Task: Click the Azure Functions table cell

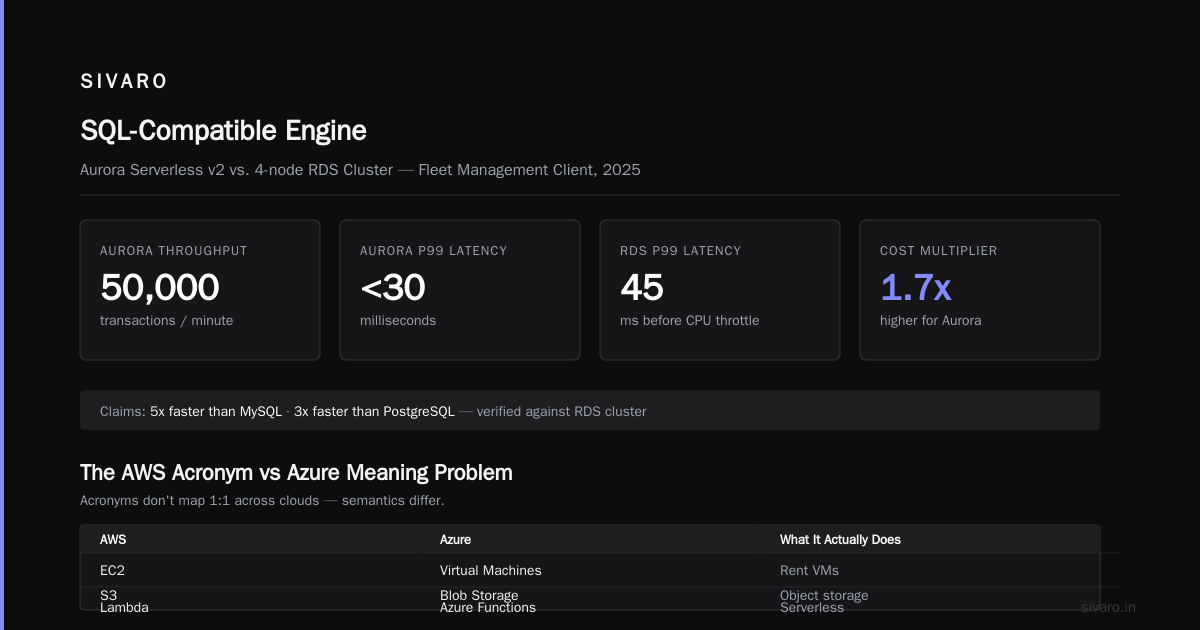Action: (x=488, y=607)
